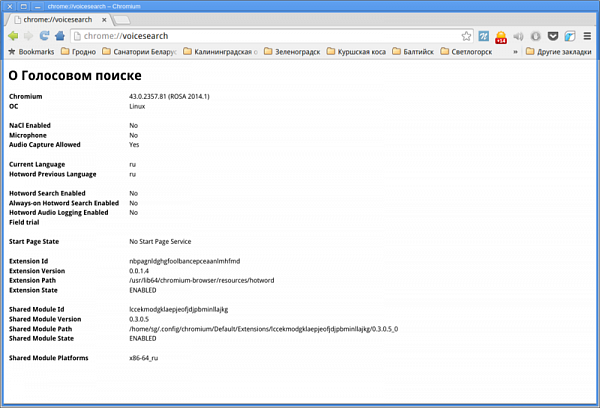Click the heading О Голосовом поиске
Screen dimensions: 600x408
click(75, 75)
